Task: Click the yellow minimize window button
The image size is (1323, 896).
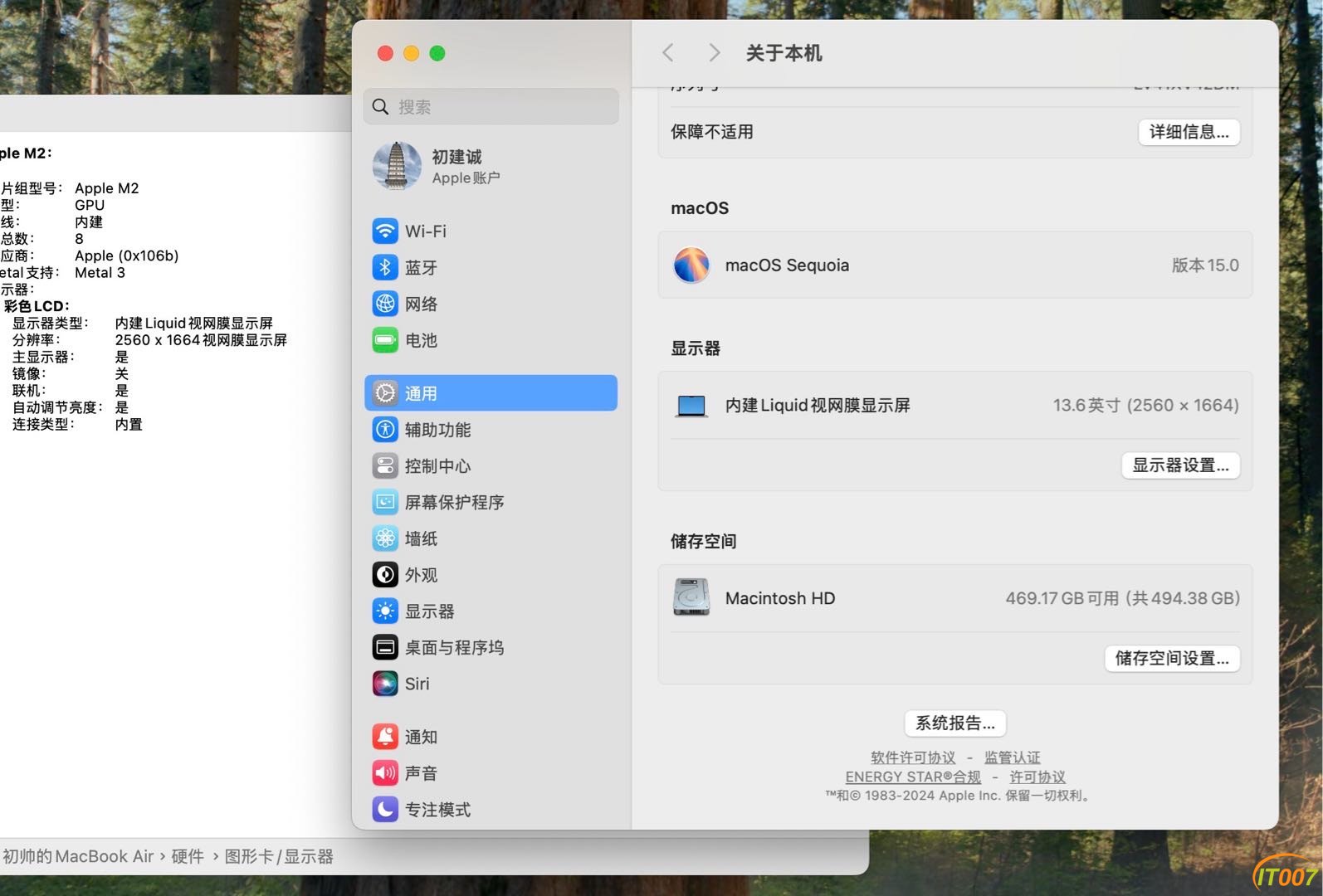Action: pyautogui.click(x=411, y=53)
